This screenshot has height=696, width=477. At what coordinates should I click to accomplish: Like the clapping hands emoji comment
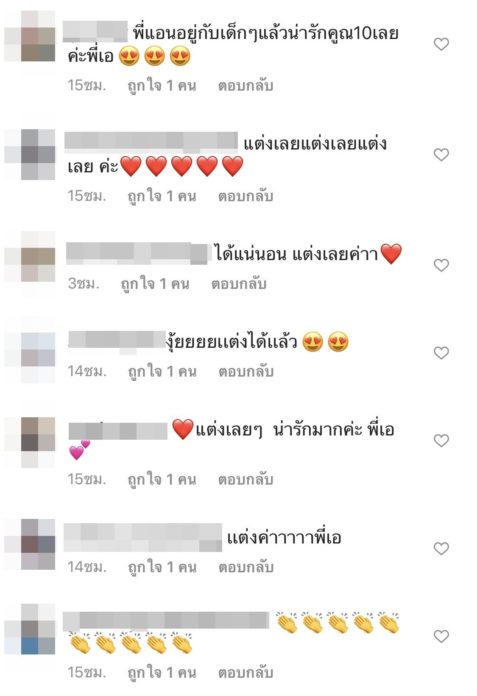pyautogui.click(x=441, y=636)
